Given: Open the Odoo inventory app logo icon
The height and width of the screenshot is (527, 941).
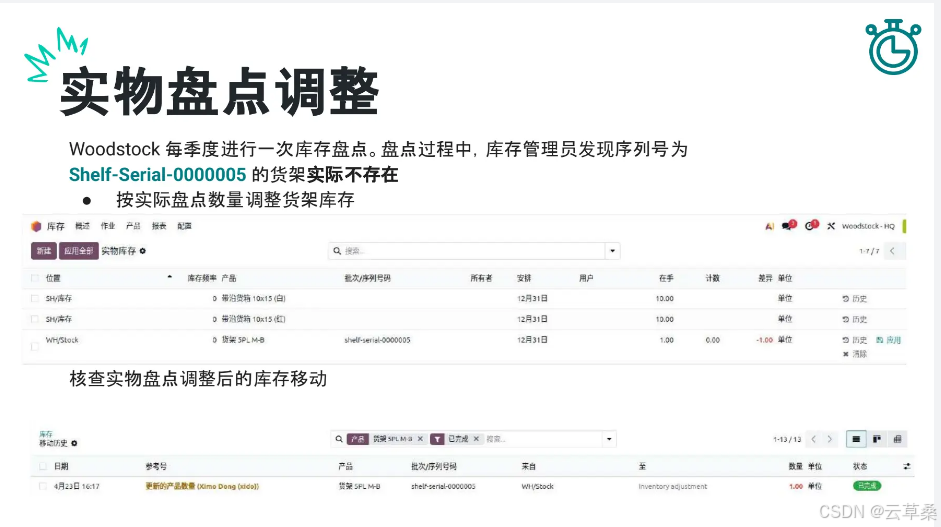Looking at the screenshot, I should [x=36, y=226].
